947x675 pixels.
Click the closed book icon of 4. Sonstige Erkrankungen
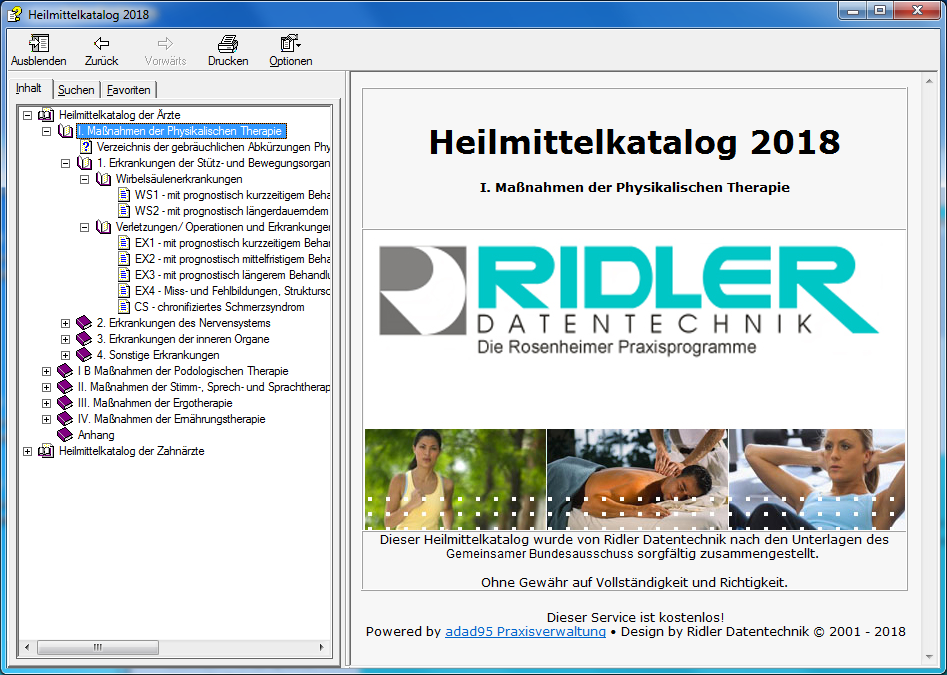point(84,355)
